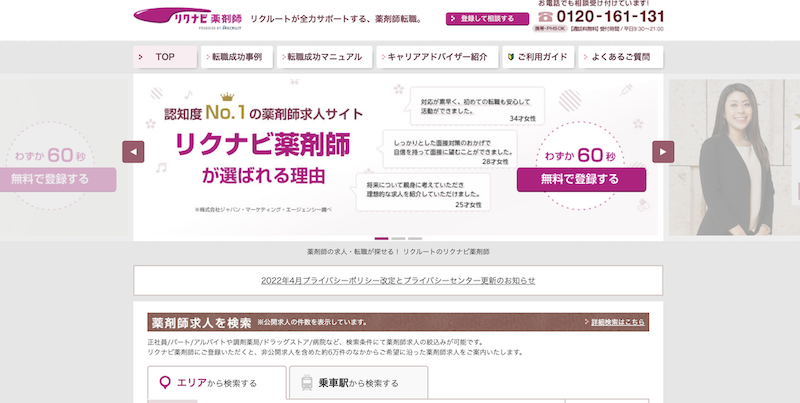Click the 薬剤師の求人・転職が探せる caption text
Screen dimensions: 800x403
(x=398, y=252)
